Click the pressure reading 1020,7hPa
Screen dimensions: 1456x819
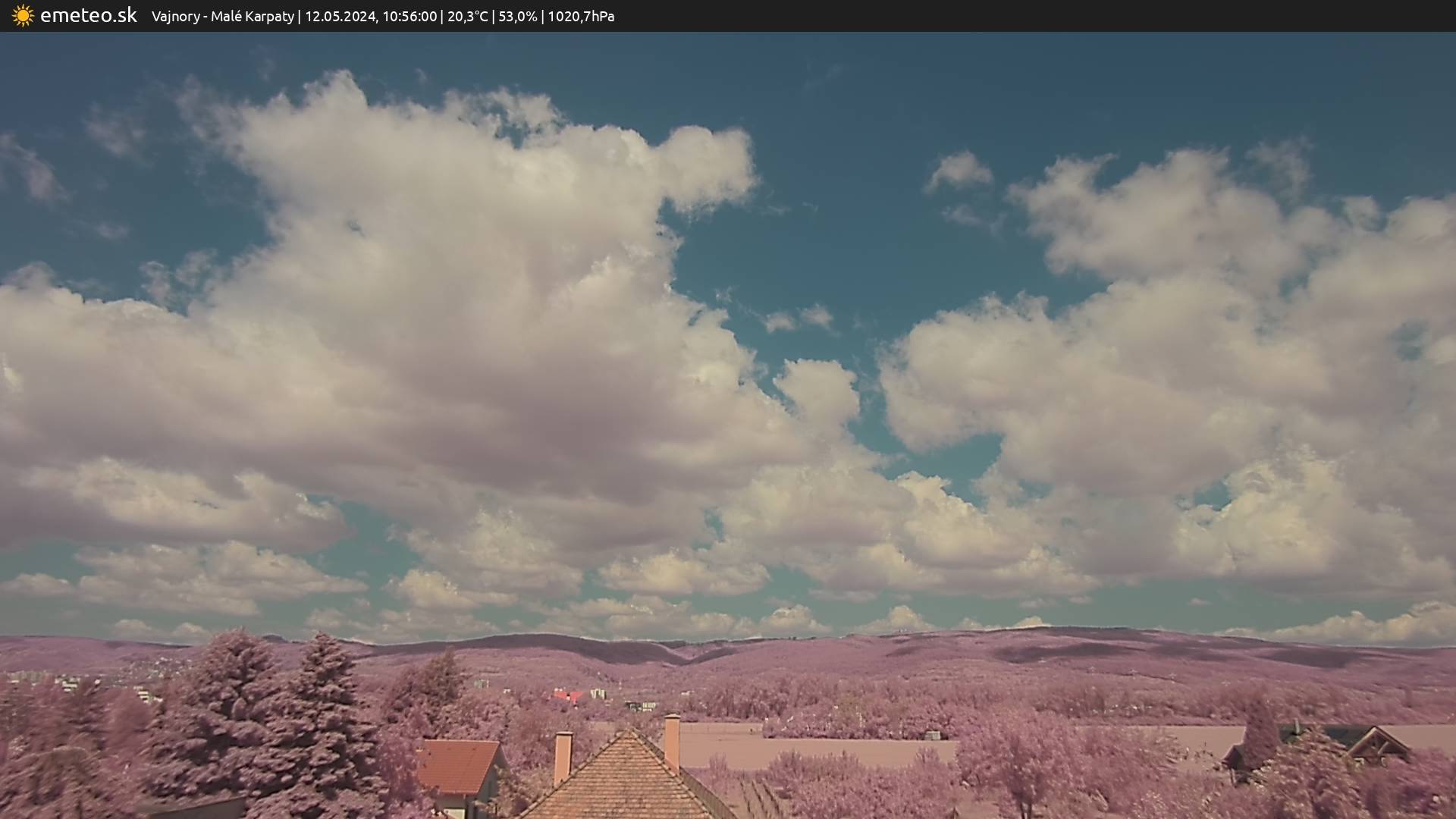point(581,16)
